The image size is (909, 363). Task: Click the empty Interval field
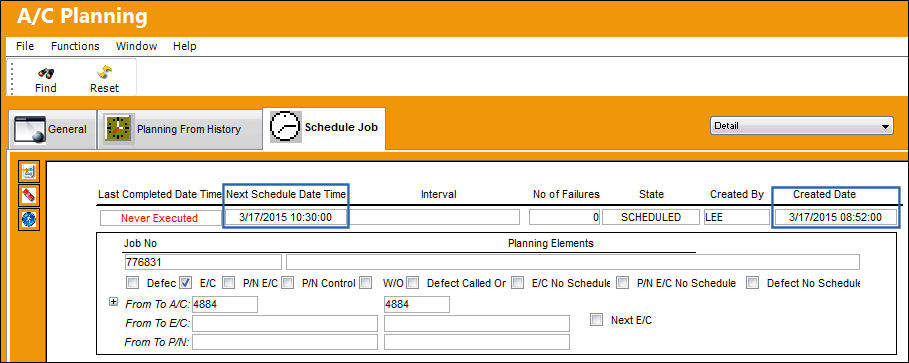coord(435,217)
